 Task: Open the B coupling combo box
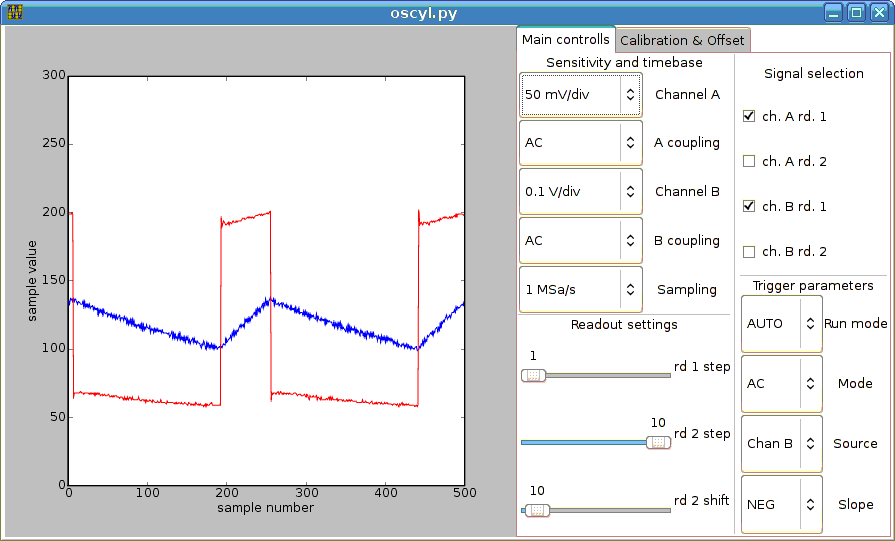(580, 241)
